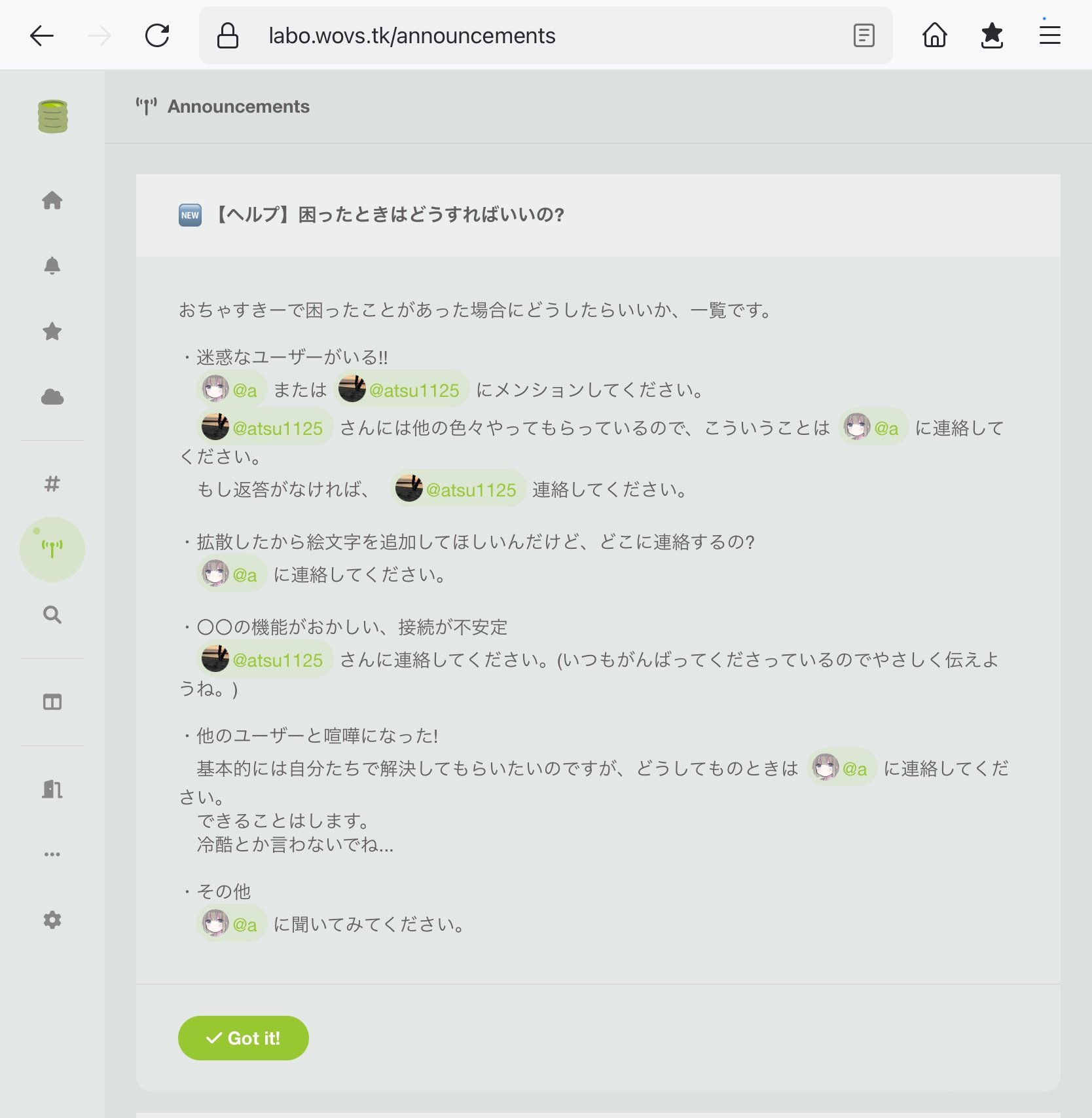Screen dimensions: 1092x1118
Task: Open the @atsu1125 mention after もし返答がなければ
Action: tap(458, 490)
